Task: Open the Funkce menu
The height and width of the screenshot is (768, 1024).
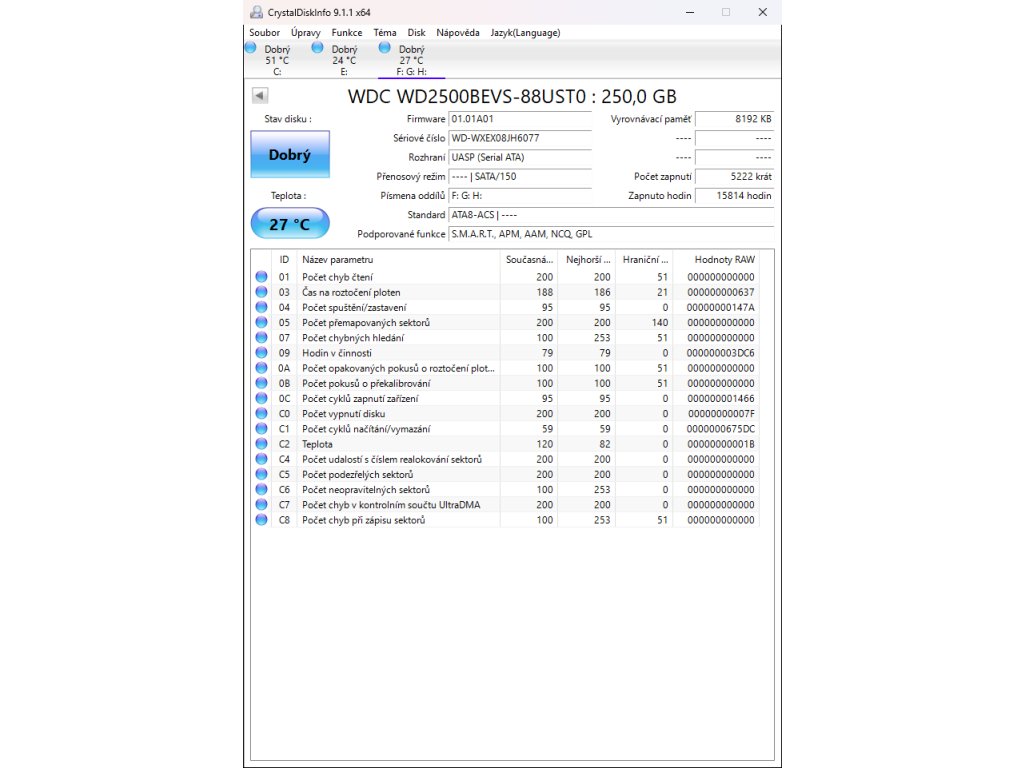Action: point(347,33)
